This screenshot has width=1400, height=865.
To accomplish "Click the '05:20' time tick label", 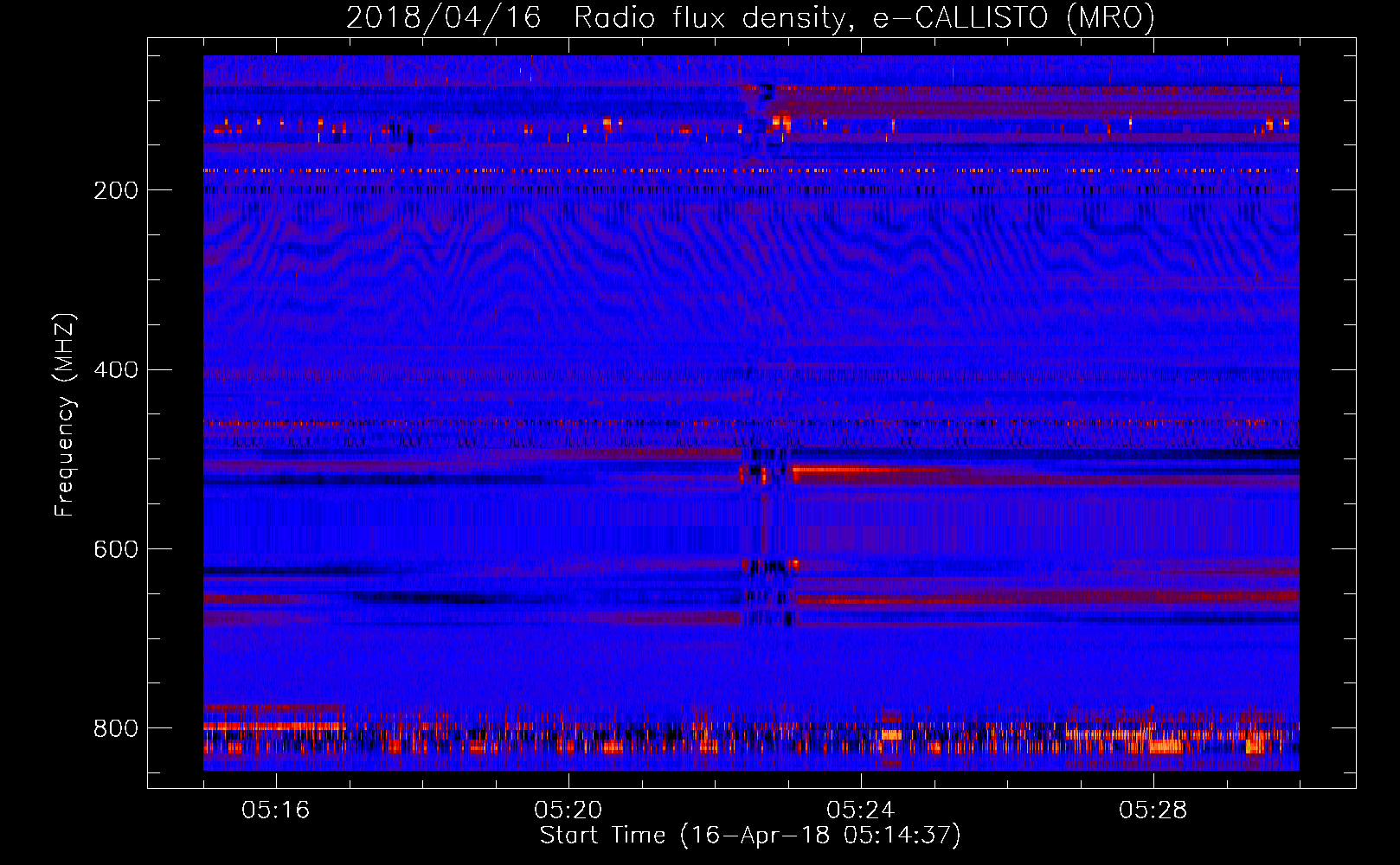I will [568, 811].
